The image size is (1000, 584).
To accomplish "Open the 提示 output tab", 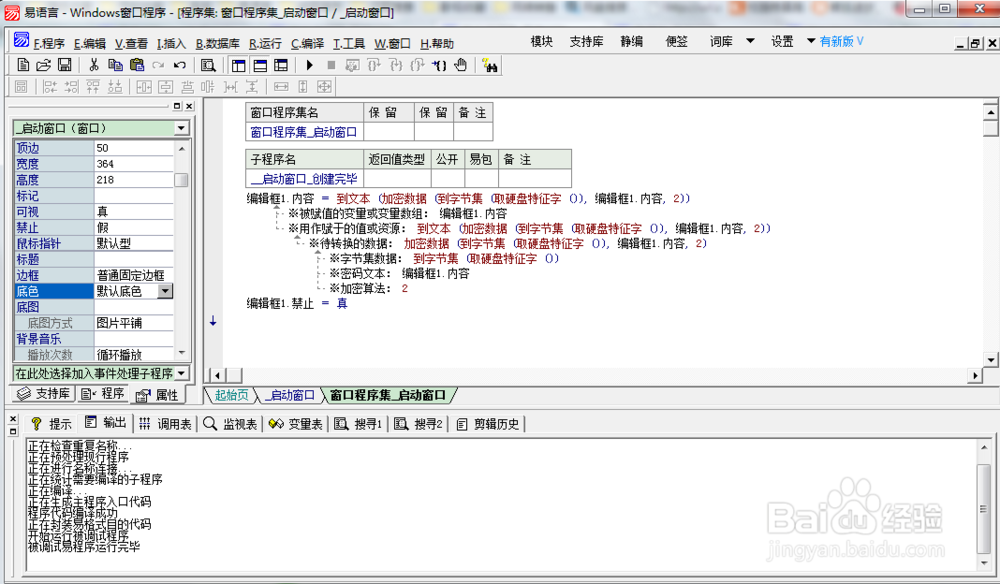I will coord(52,424).
